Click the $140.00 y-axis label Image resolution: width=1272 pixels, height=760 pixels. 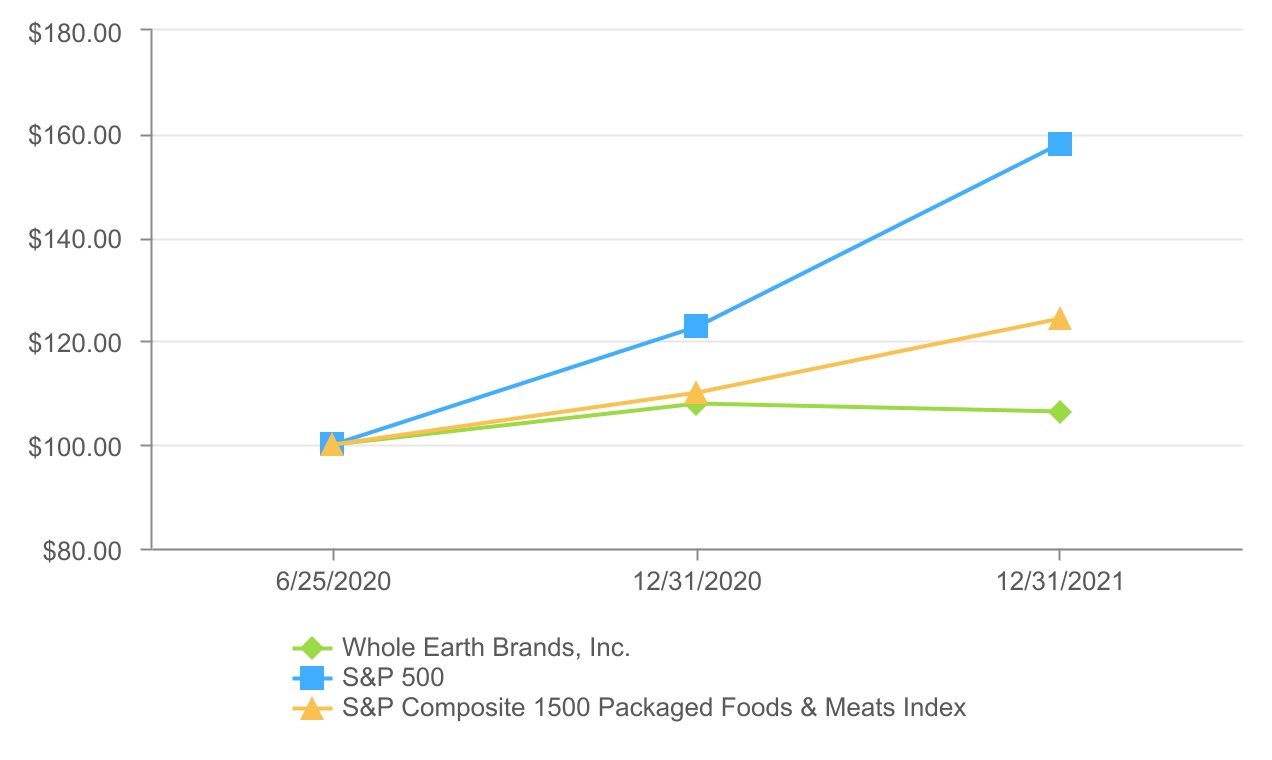[76, 239]
